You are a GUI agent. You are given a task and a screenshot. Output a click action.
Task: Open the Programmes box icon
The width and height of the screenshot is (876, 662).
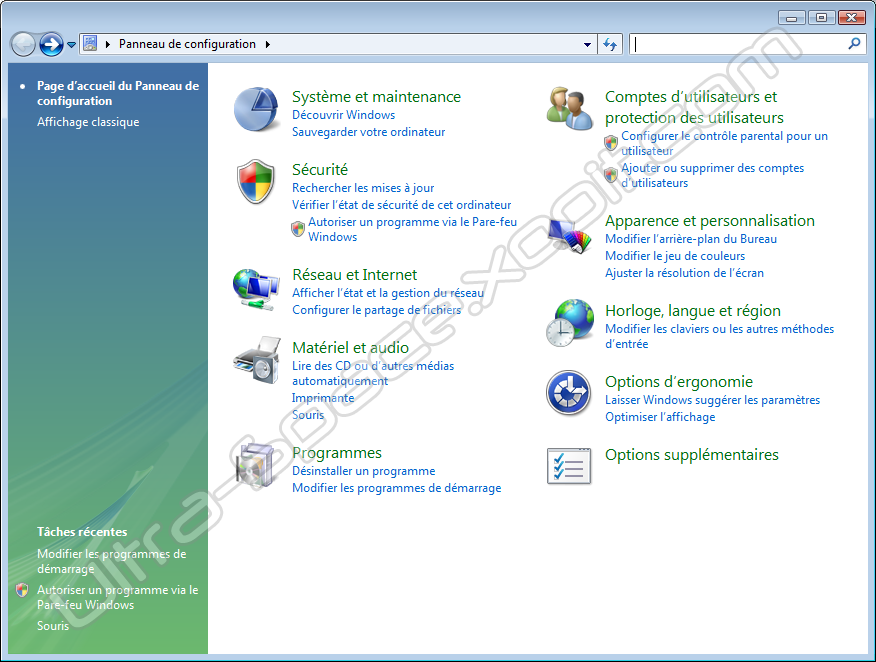tap(255, 465)
